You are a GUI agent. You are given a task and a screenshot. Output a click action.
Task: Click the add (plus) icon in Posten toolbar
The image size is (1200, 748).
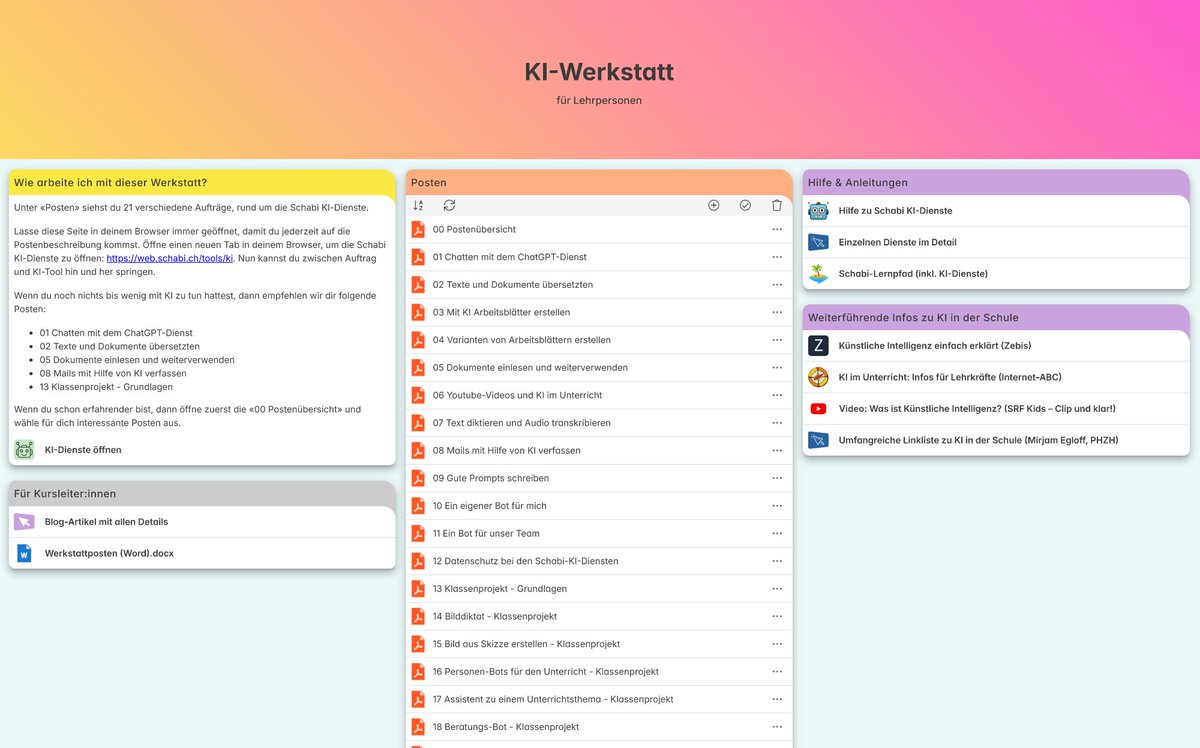[x=714, y=205]
